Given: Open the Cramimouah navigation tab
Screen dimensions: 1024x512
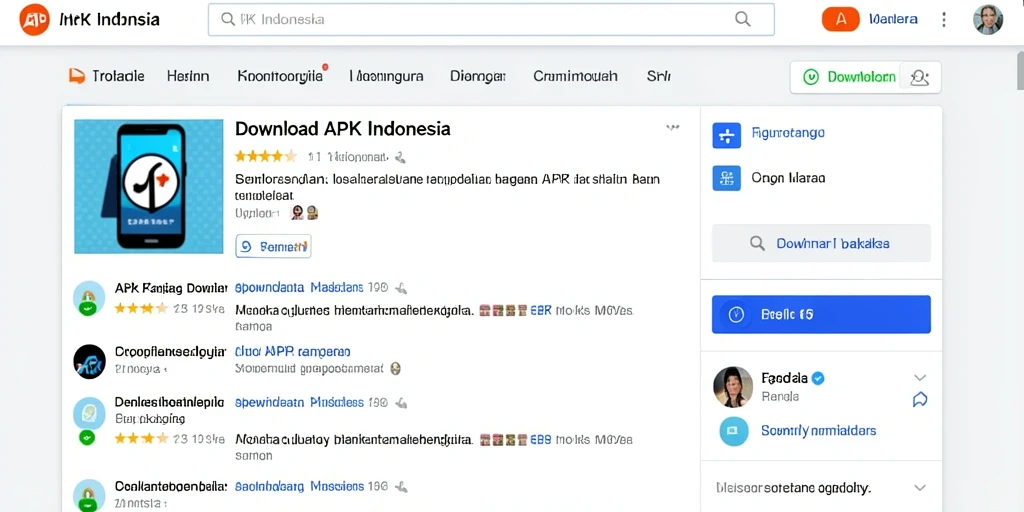Looking at the screenshot, I should [575, 76].
